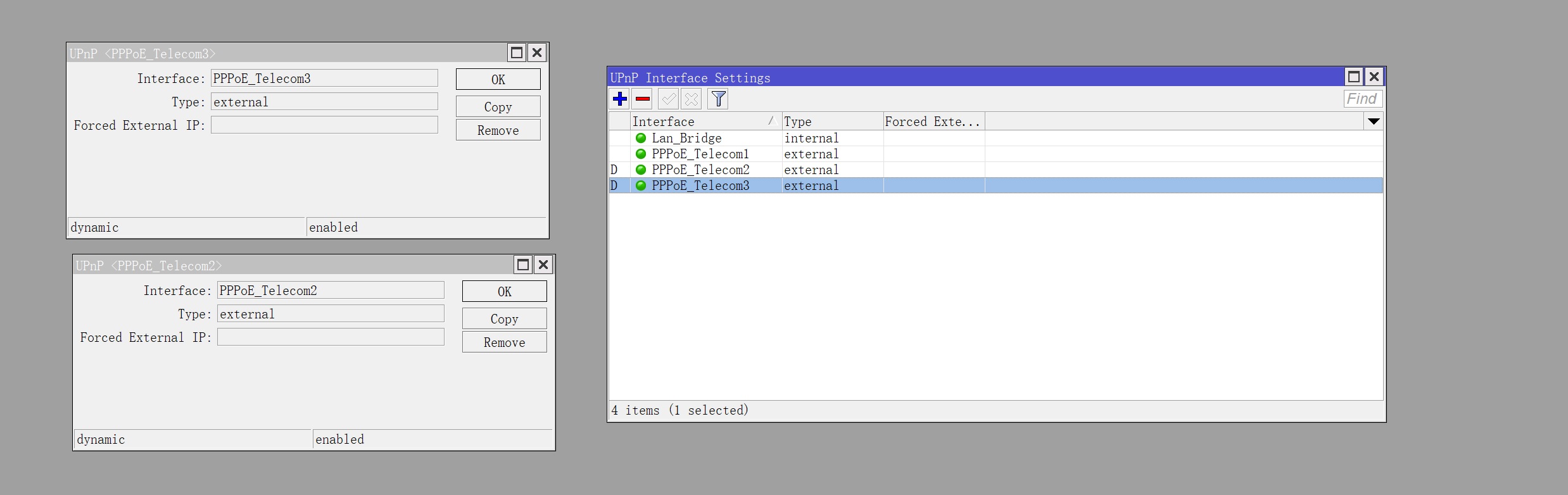Image resolution: width=1568 pixels, height=495 pixels.
Task: Click Copy in PPPoE_Telecom3 dialog
Action: coord(498,106)
